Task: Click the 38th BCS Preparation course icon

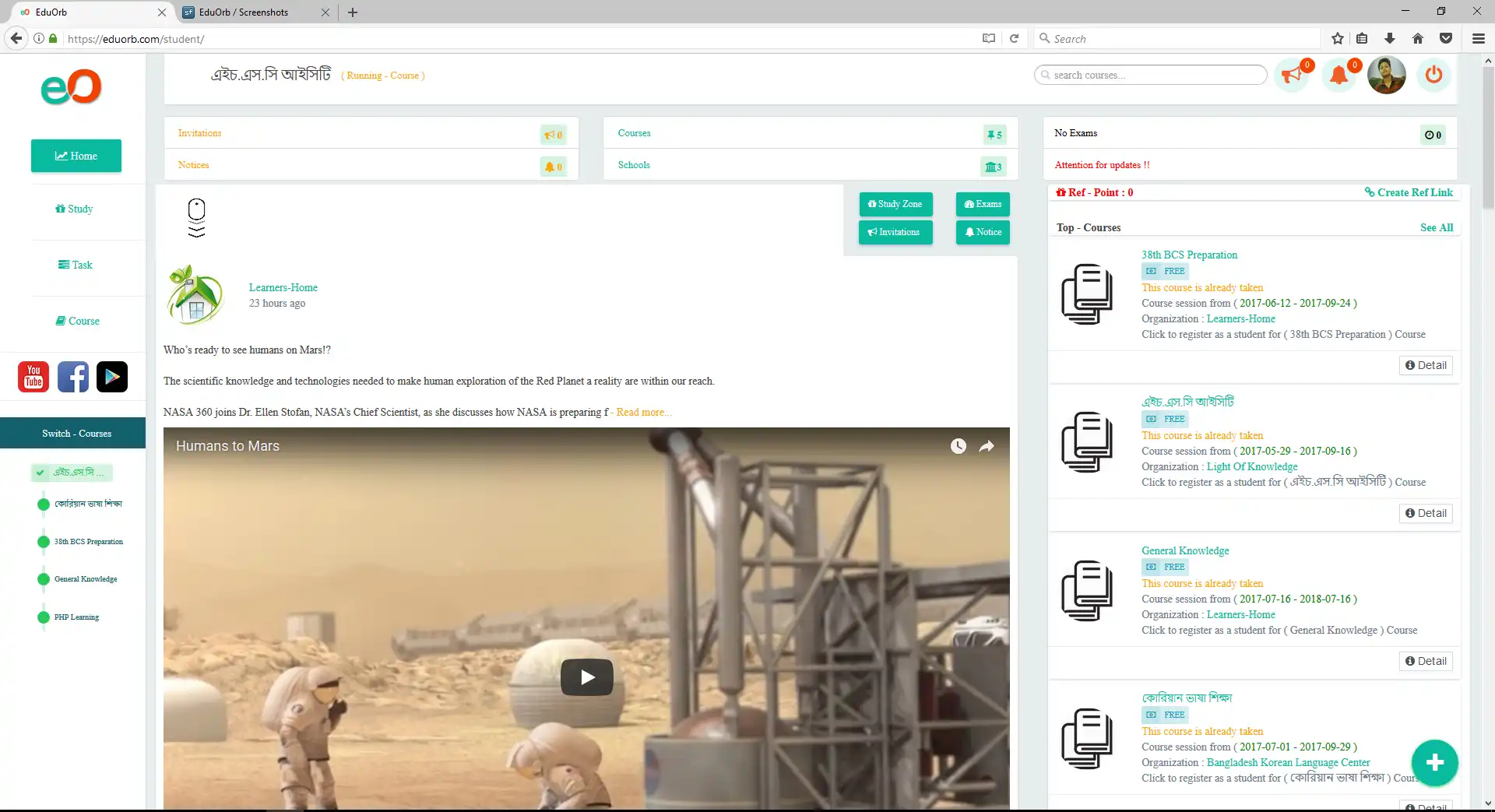Action: pyautogui.click(x=1087, y=294)
